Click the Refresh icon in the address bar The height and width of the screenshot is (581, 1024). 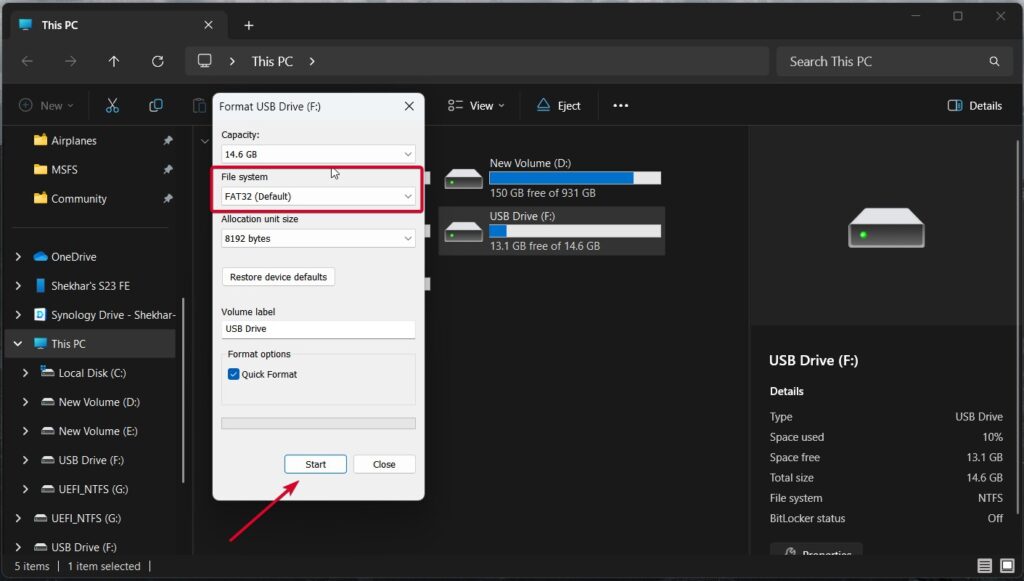tap(157, 61)
